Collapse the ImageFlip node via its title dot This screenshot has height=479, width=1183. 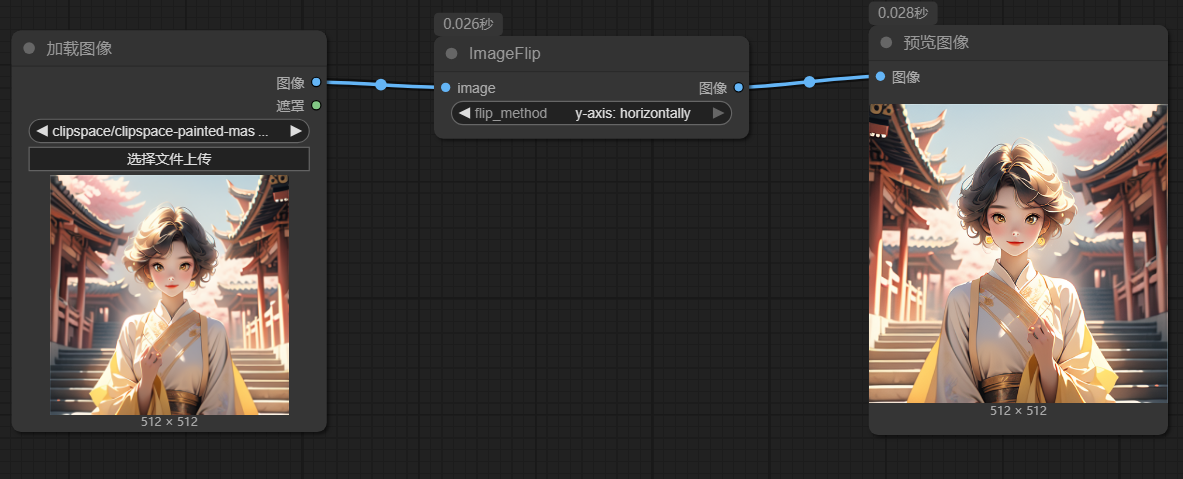[451, 54]
